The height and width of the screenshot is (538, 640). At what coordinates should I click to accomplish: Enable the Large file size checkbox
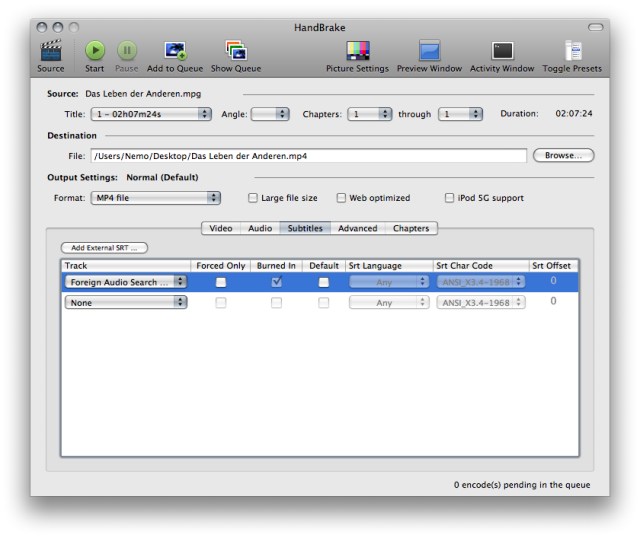pos(253,198)
